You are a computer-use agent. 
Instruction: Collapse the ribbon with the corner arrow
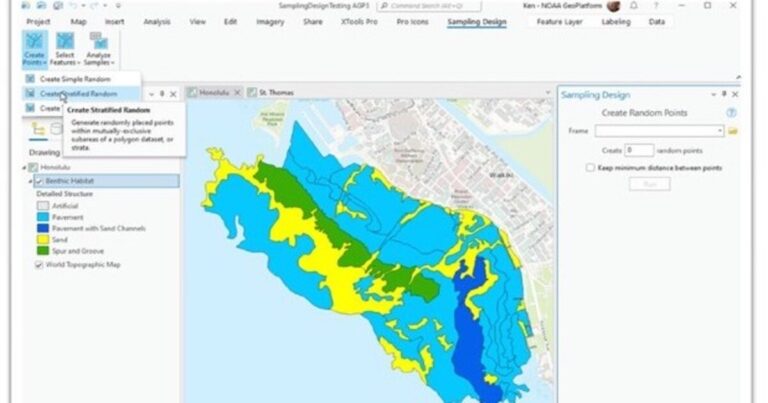[x=738, y=77]
